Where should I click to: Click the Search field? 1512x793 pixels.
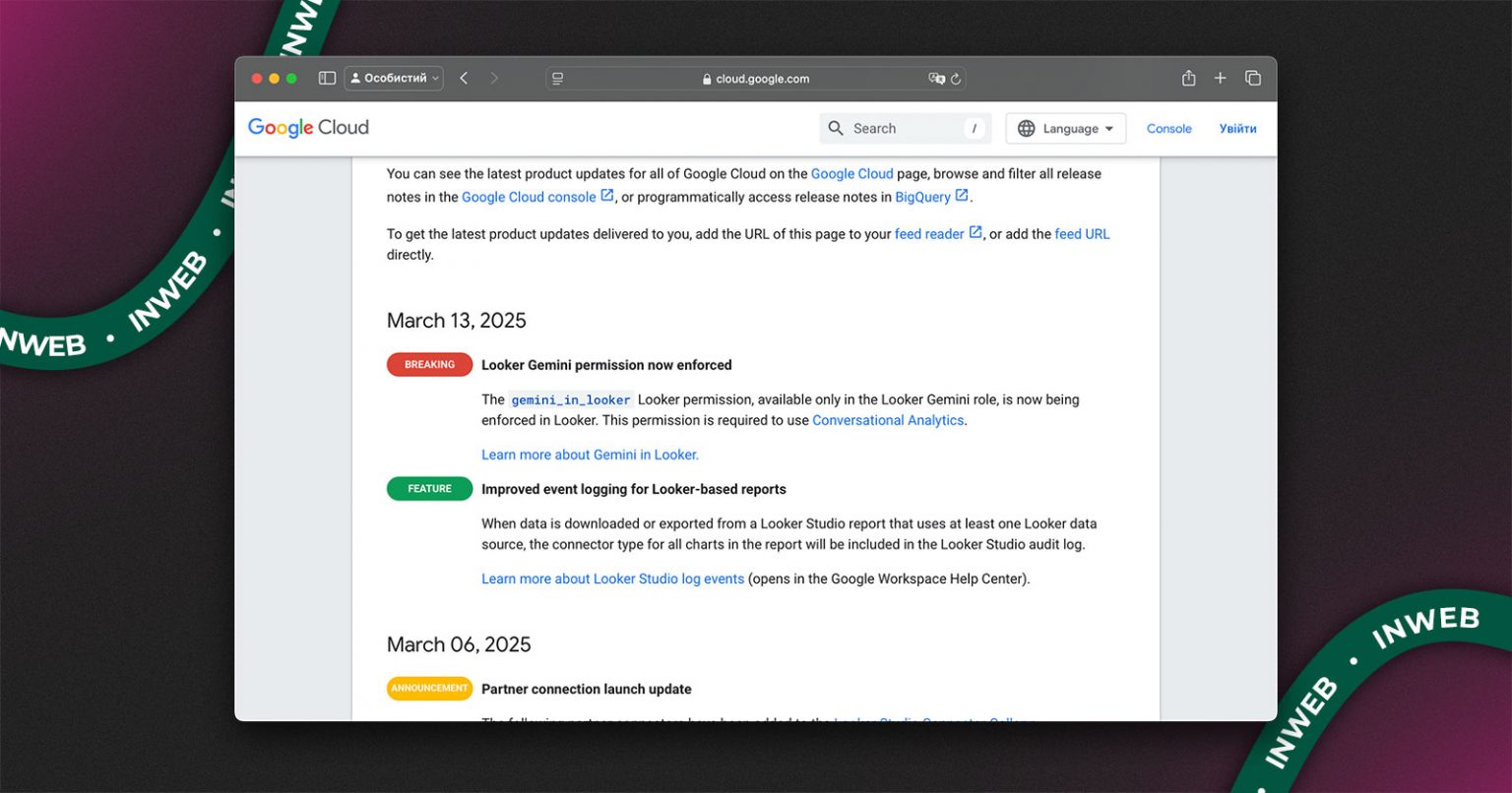(x=906, y=128)
